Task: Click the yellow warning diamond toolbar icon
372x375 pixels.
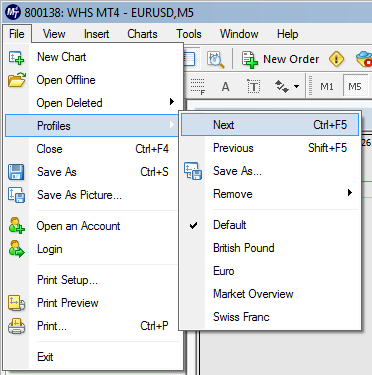Action: [x=336, y=59]
